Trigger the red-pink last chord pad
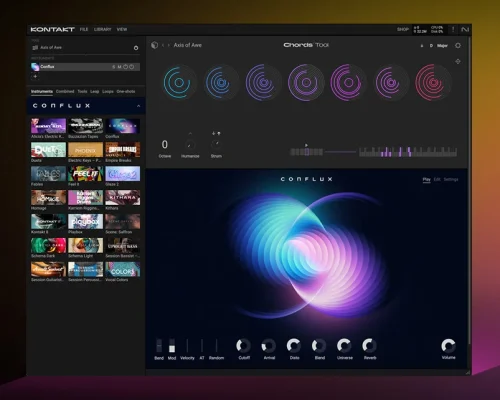Image resolution: width=500 pixels, height=400 pixels. coord(432,82)
